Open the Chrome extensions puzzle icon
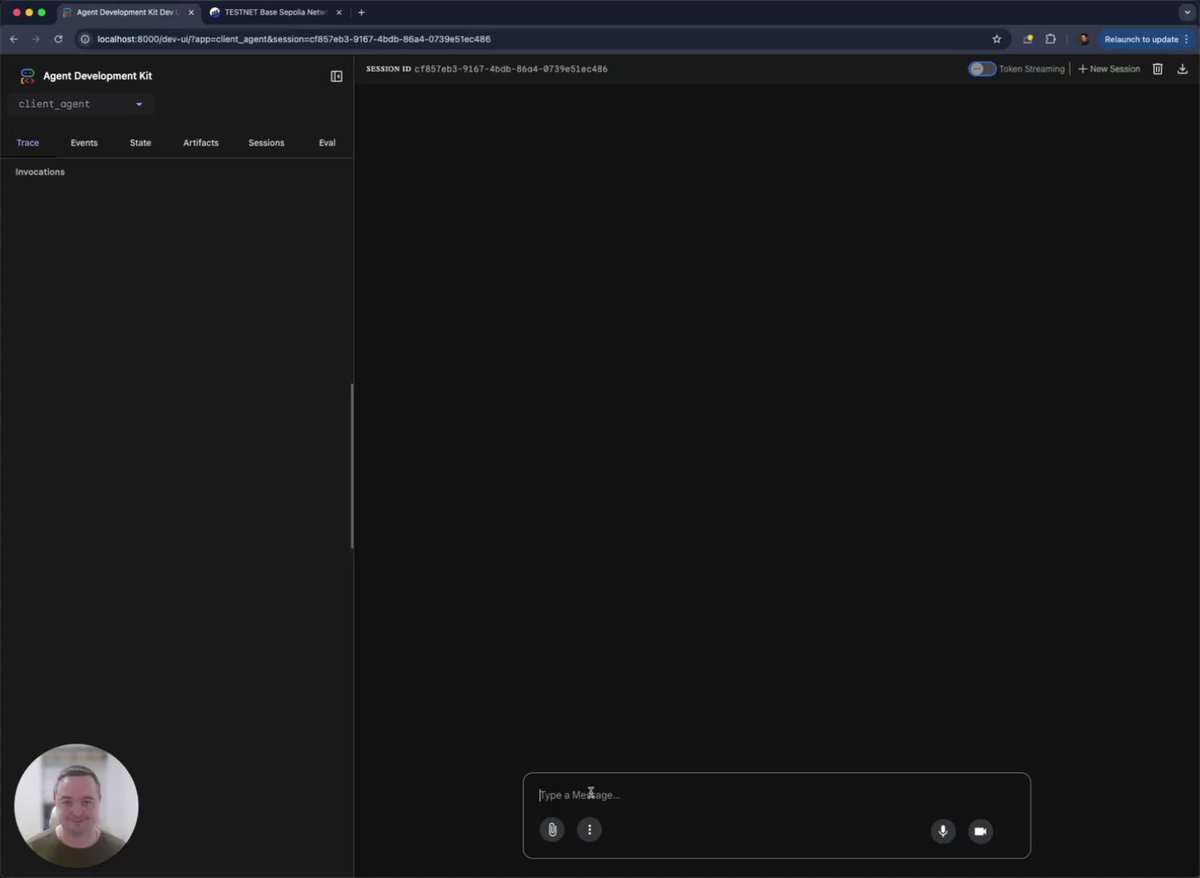The width and height of the screenshot is (1200, 878). 1050,39
